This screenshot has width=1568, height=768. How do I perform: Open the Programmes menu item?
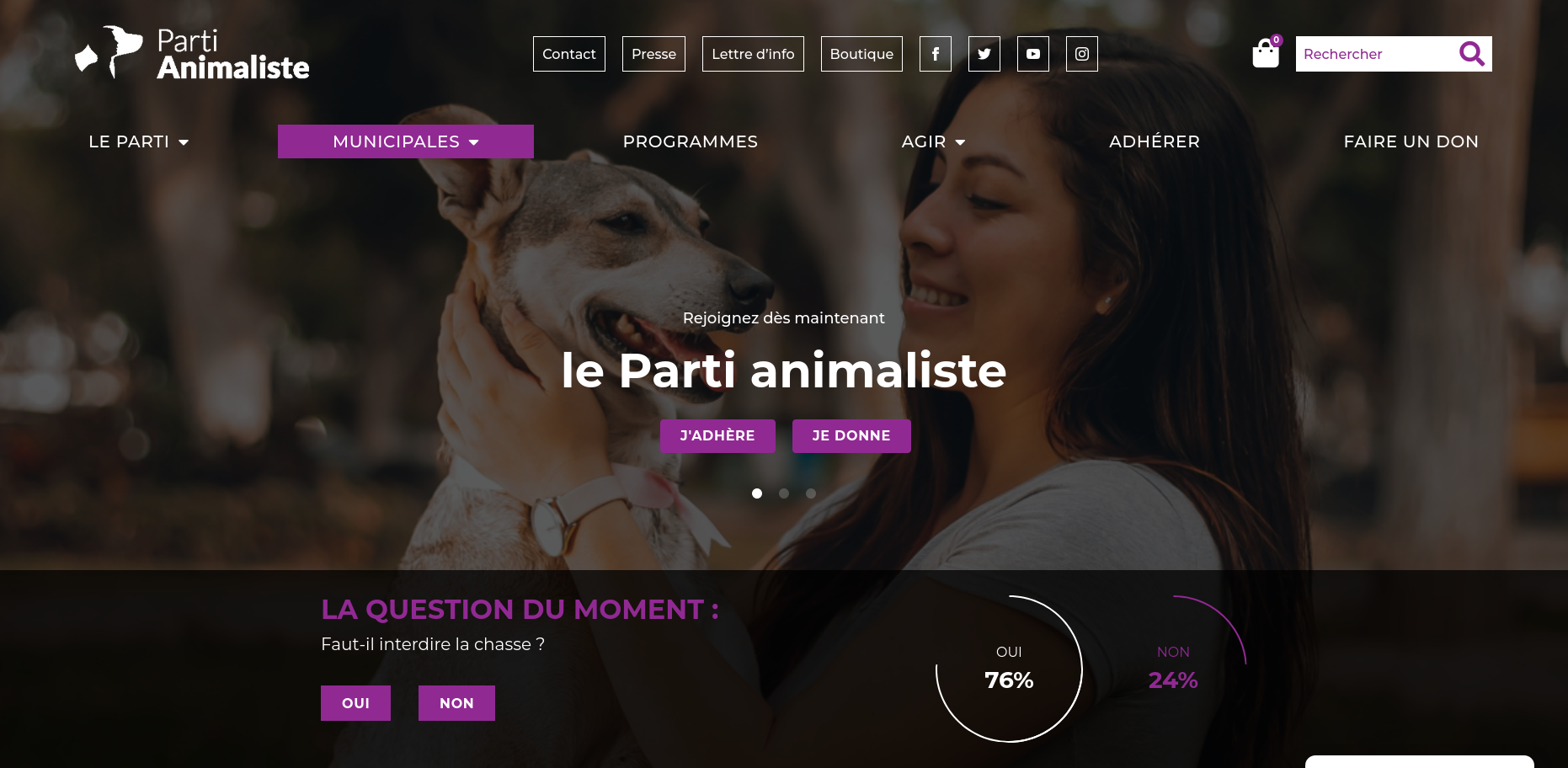click(691, 141)
